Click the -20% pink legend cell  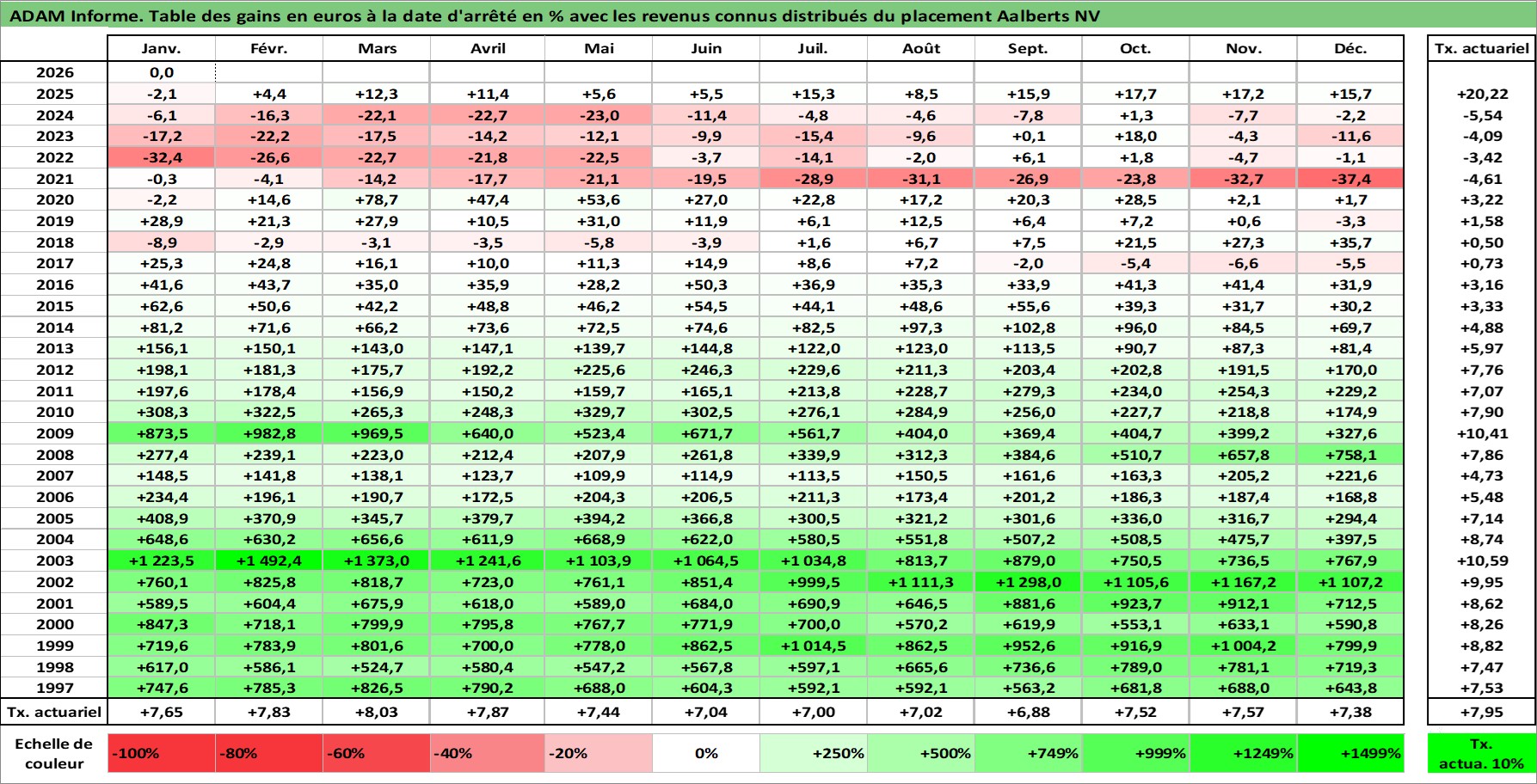click(599, 753)
